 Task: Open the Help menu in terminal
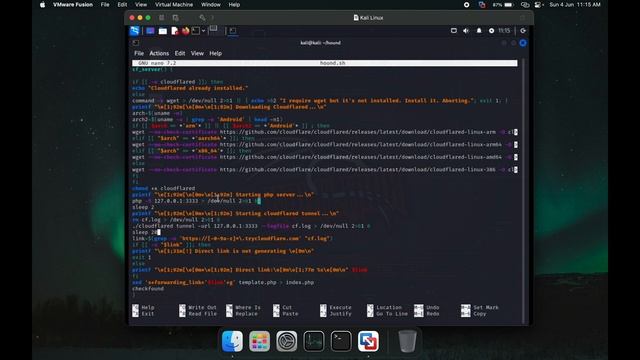coord(216,53)
